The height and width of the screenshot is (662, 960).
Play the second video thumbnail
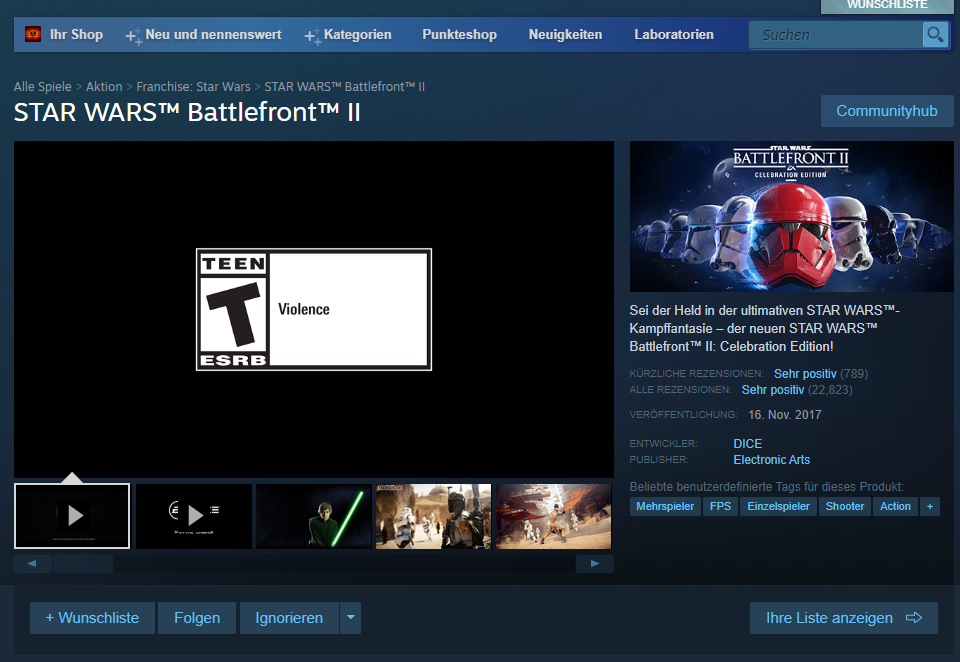coord(193,516)
